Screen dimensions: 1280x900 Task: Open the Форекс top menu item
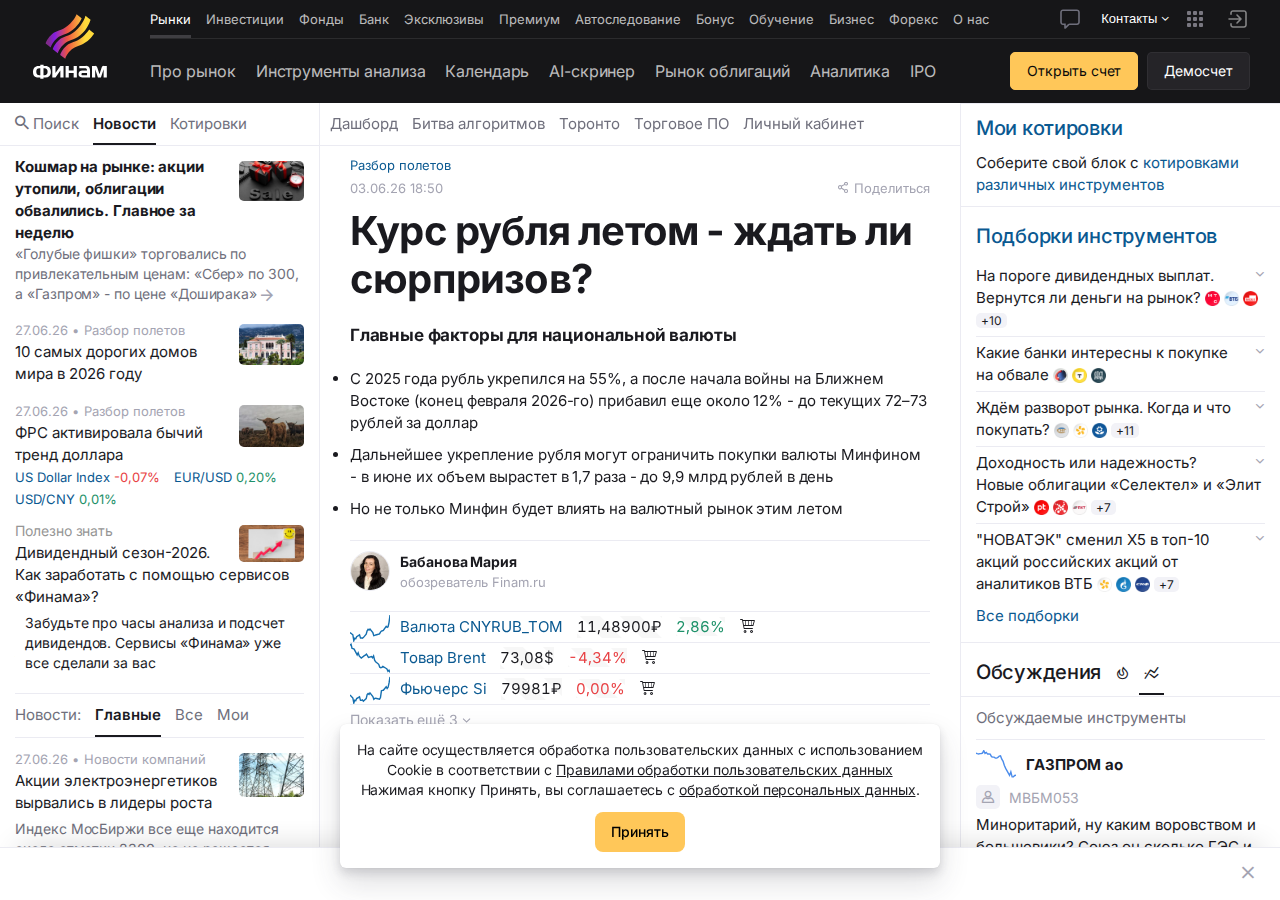[x=914, y=19]
